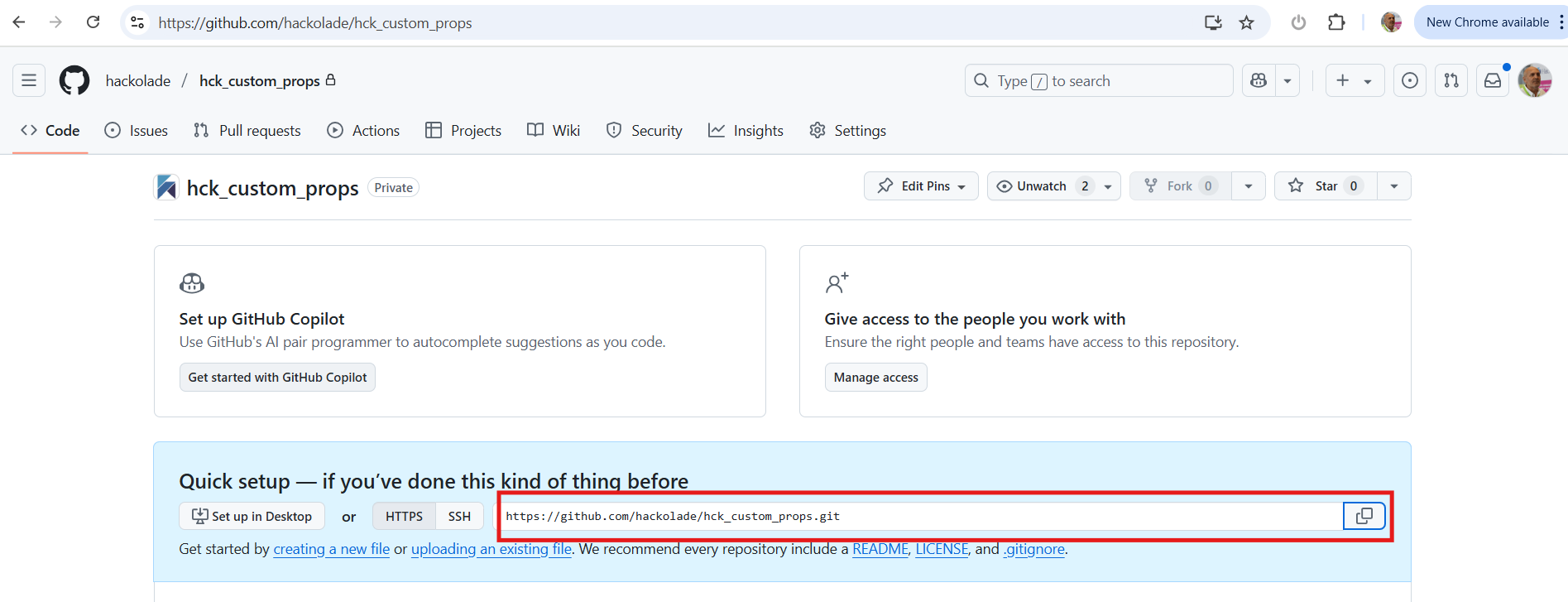The width and height of the screenshot is (1568, 602).
Task: Focus the Type / to search field
Action: (x=1099, y=80)
